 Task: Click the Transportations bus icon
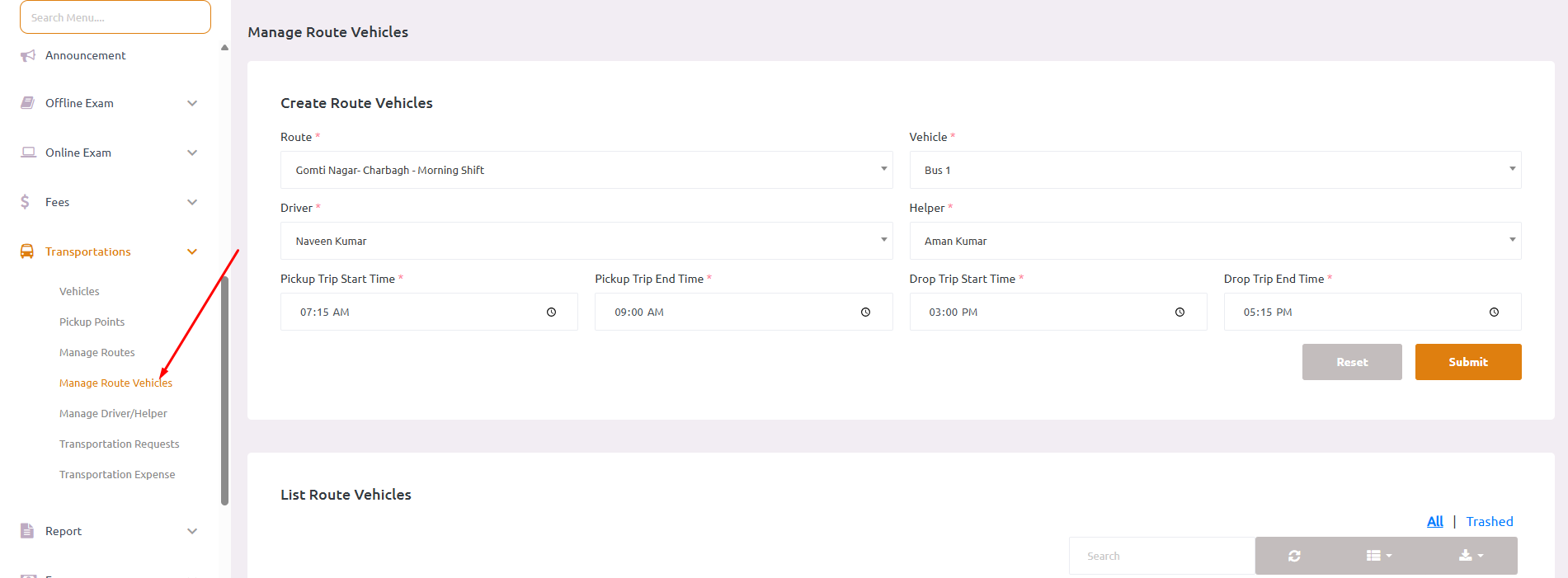pyautogui.click(x=27, y=251)
